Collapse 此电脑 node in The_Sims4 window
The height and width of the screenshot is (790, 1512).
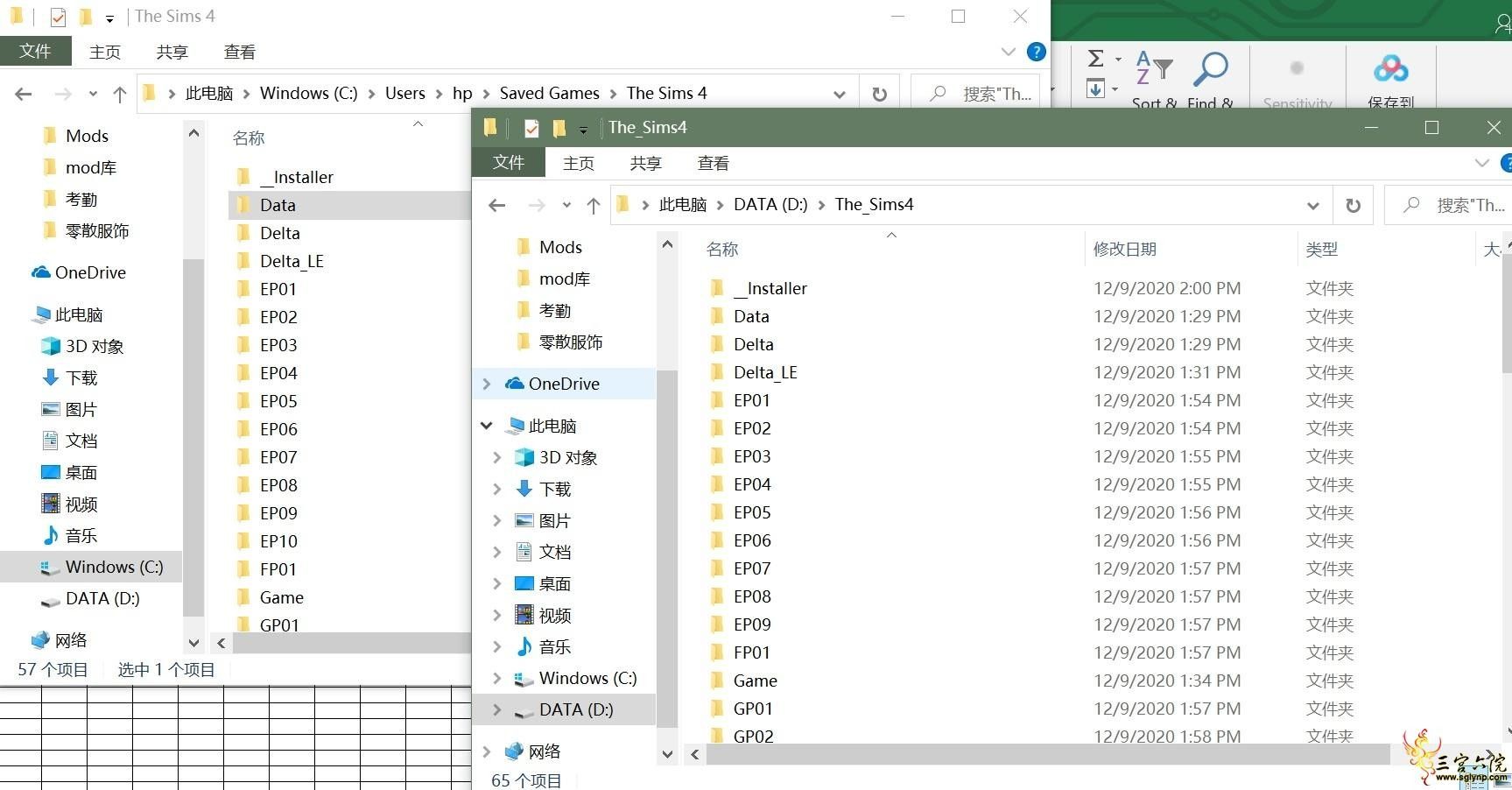[x=487, y=426]
